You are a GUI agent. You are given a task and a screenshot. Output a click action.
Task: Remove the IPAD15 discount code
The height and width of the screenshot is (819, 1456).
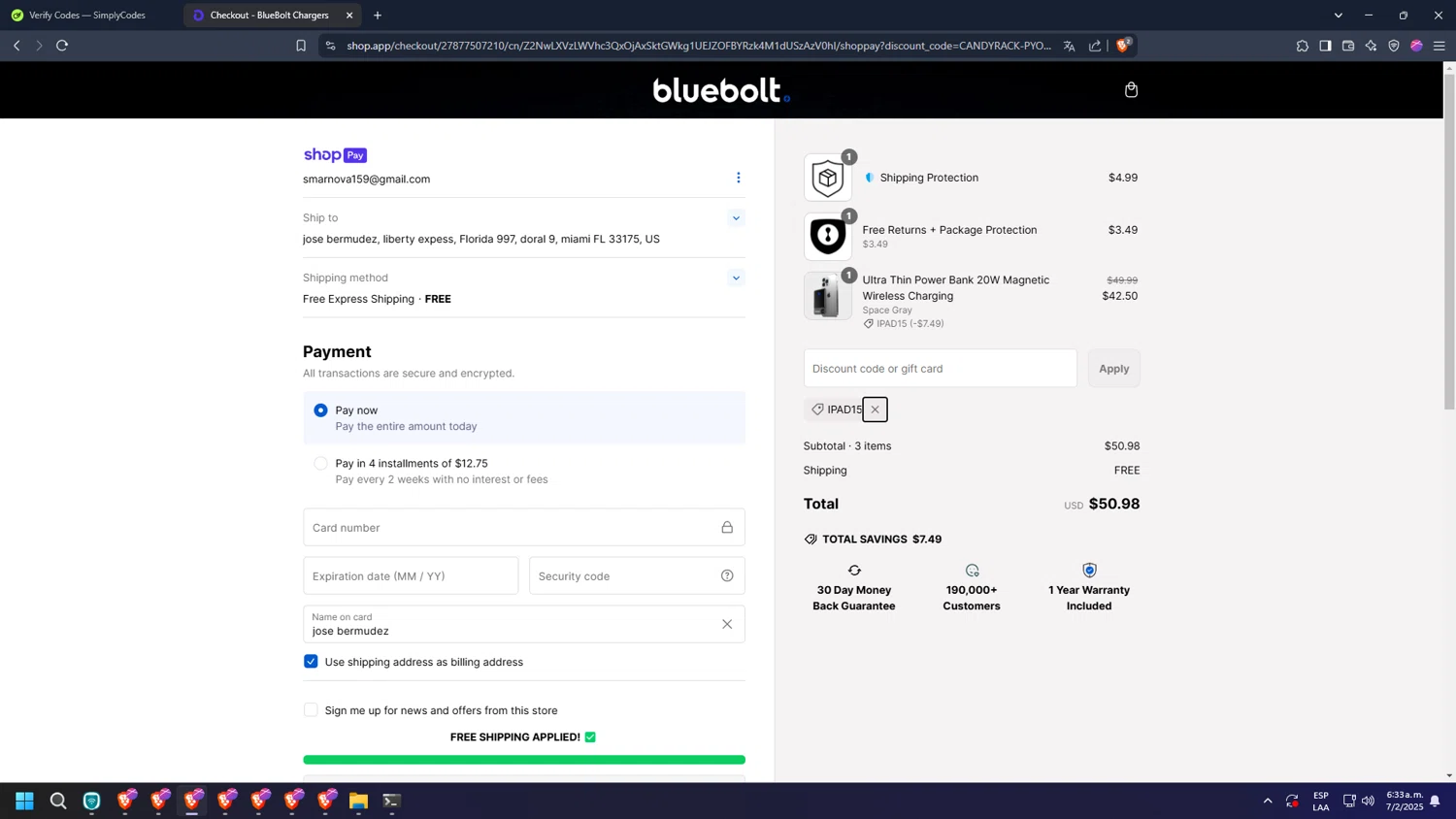pyautogui.click(x=875, y=409)
